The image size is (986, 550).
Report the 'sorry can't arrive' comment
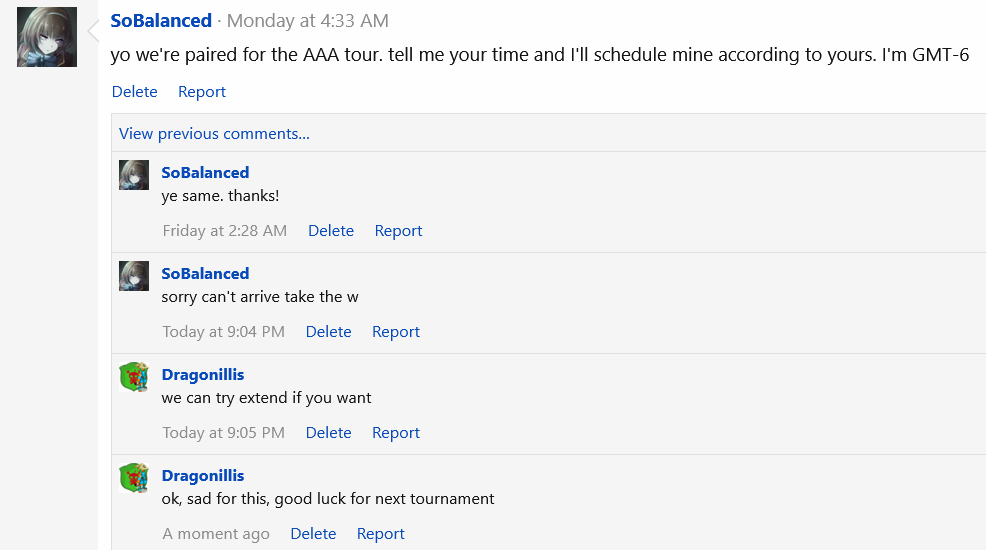(x=396, y=332)
